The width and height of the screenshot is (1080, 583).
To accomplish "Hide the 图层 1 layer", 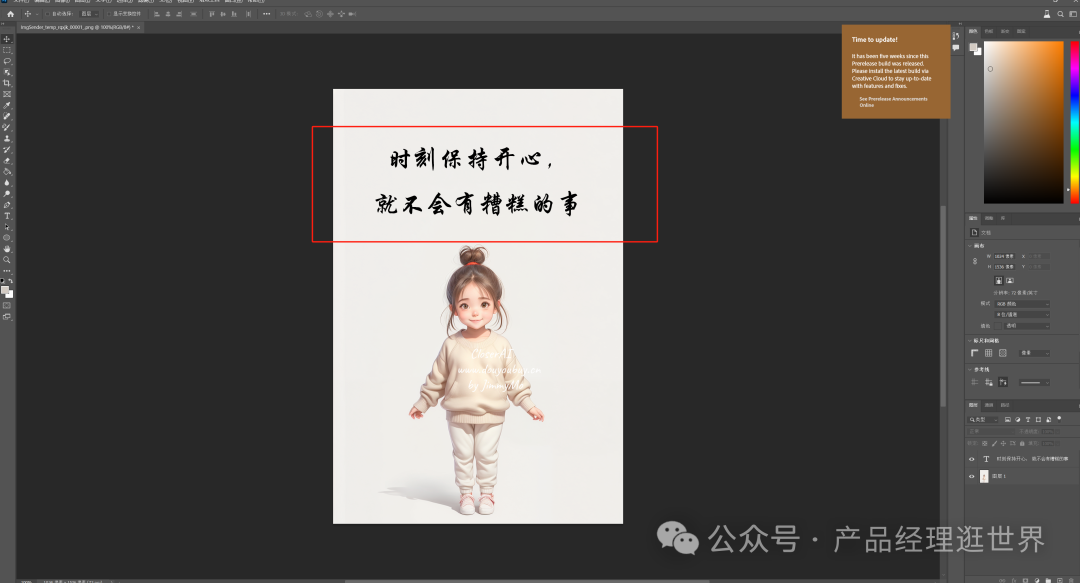I will [x=971, y=476].
